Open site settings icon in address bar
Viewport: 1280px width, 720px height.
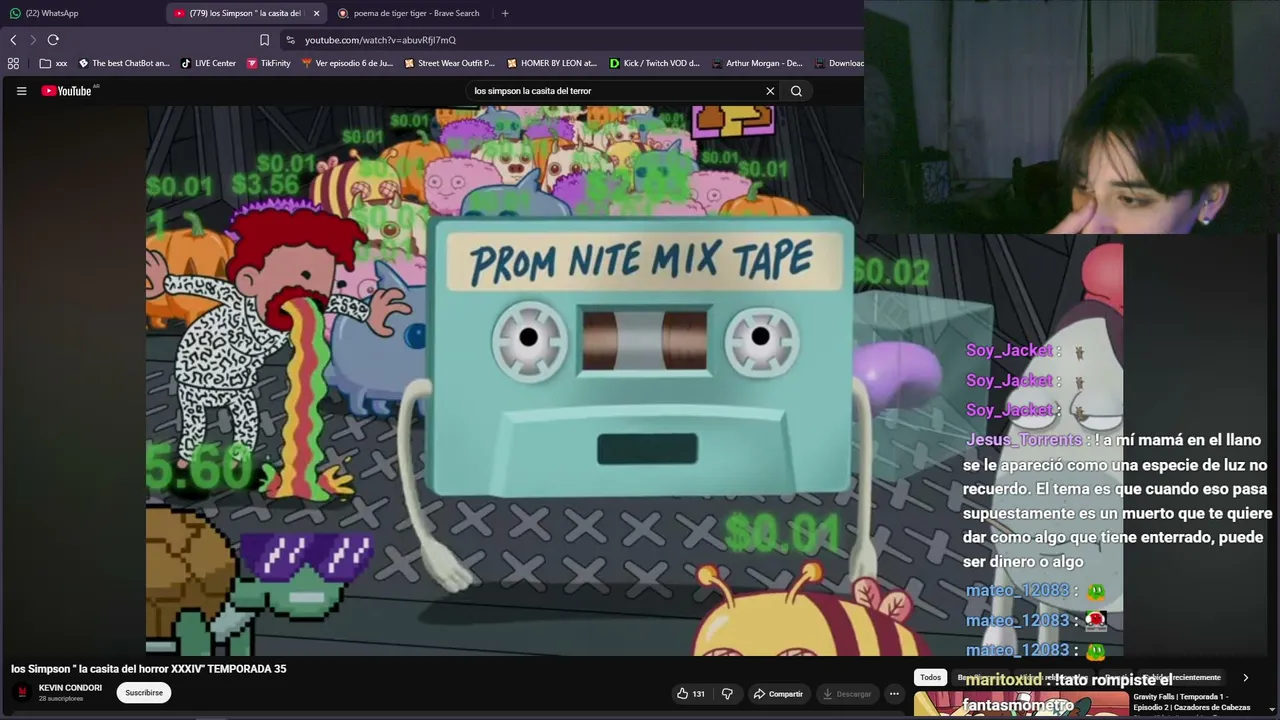point(290,40)
